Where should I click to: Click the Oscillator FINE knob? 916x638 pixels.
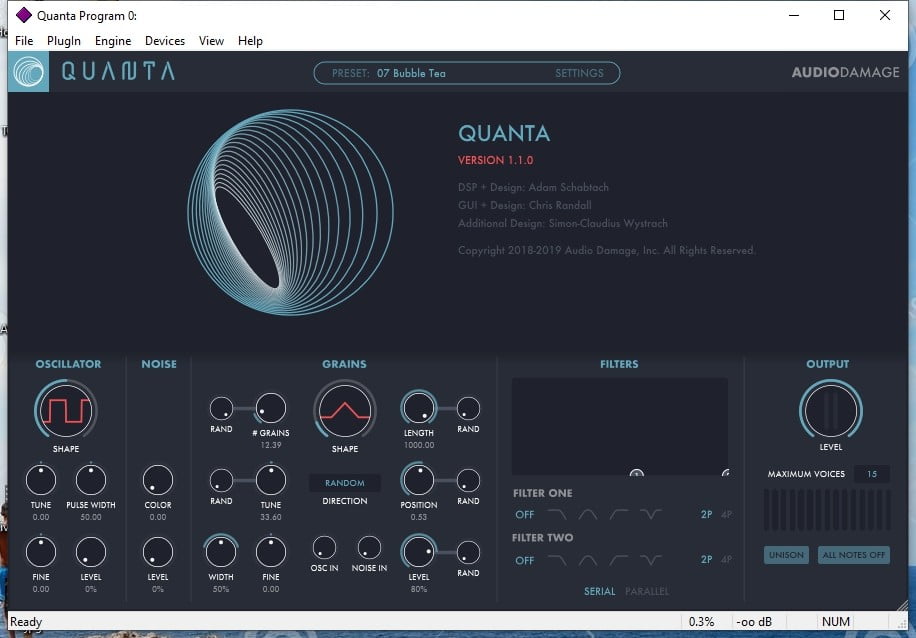coord(41,552)
